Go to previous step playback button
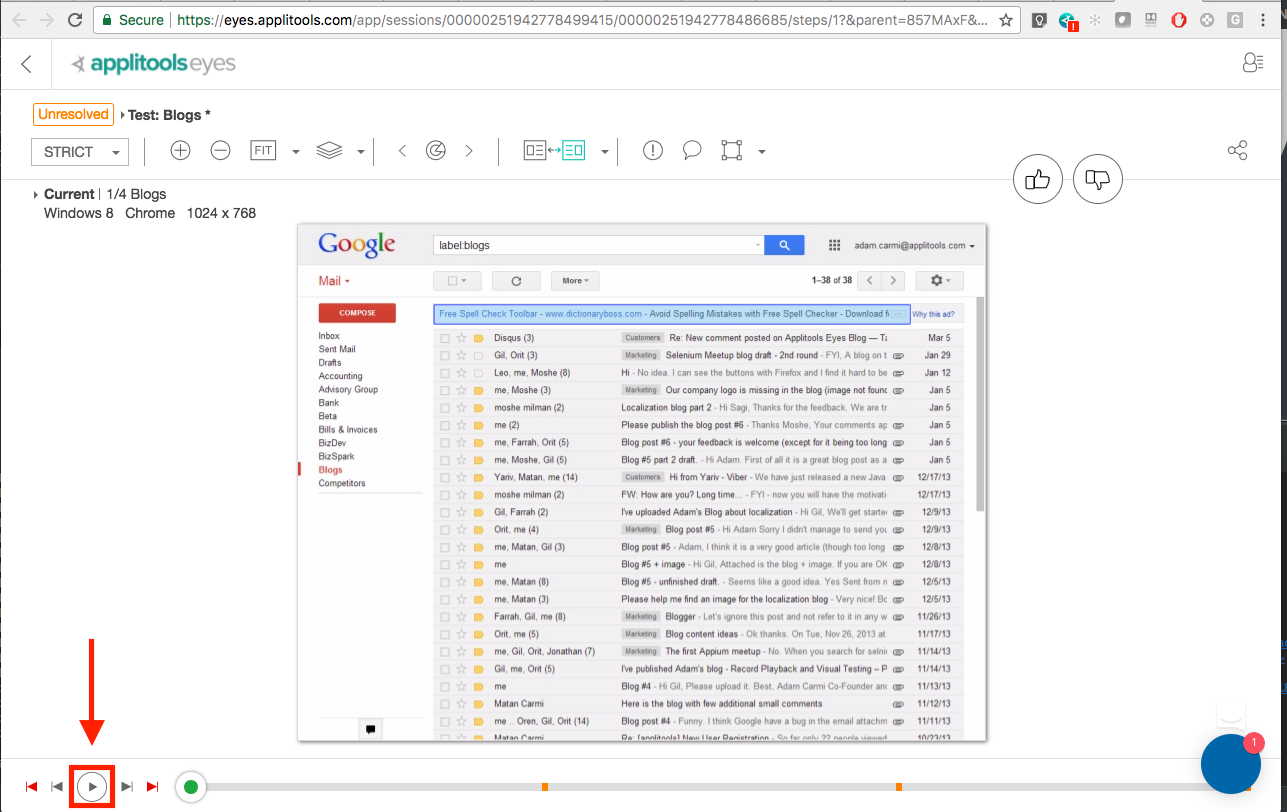The height and width of the screenshot is (812, 1287). point(57,787)
